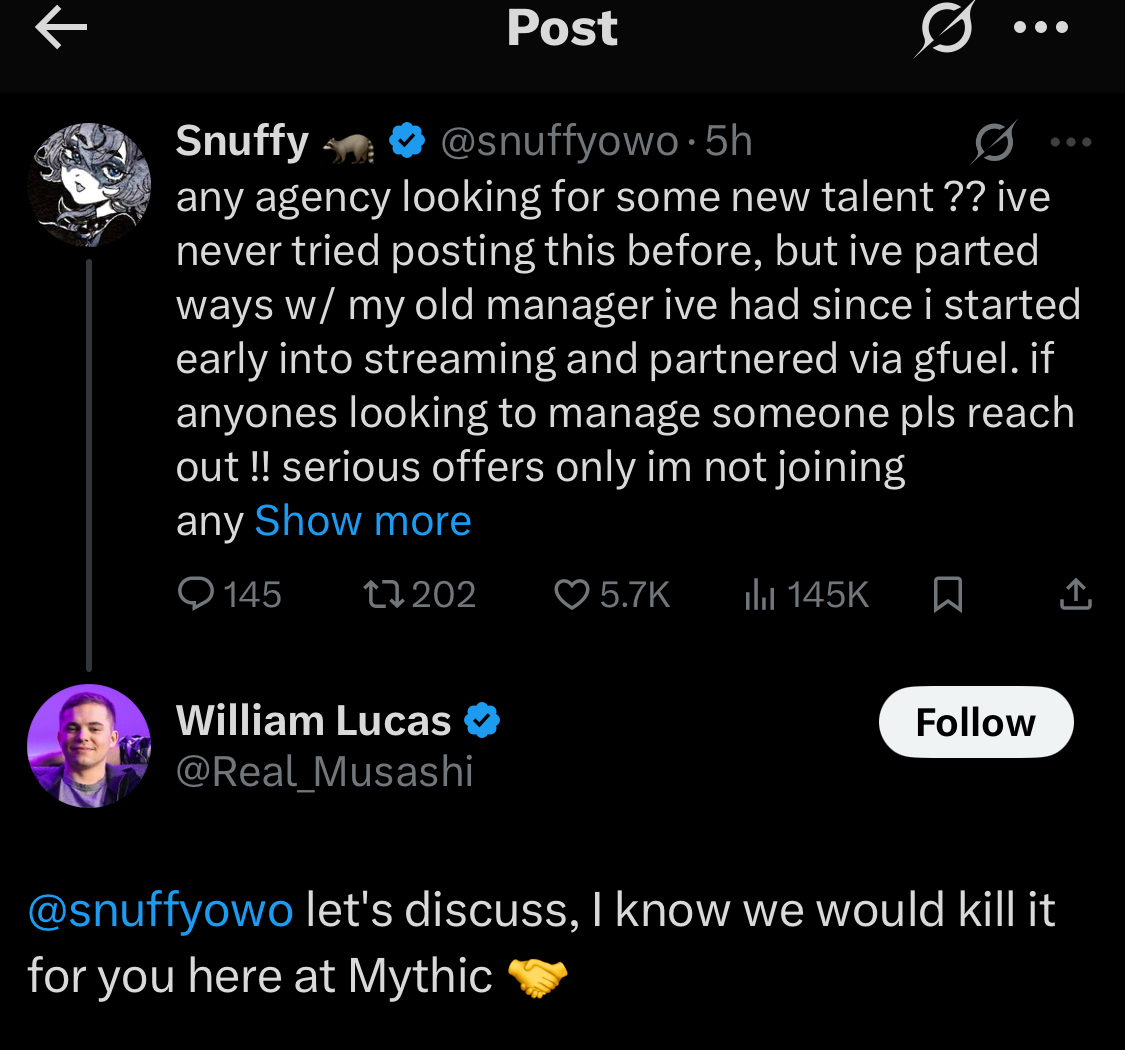
Task: Tap the share icon on Snuffy's post
Action: pyautogui.click(x=1075, y=595)
